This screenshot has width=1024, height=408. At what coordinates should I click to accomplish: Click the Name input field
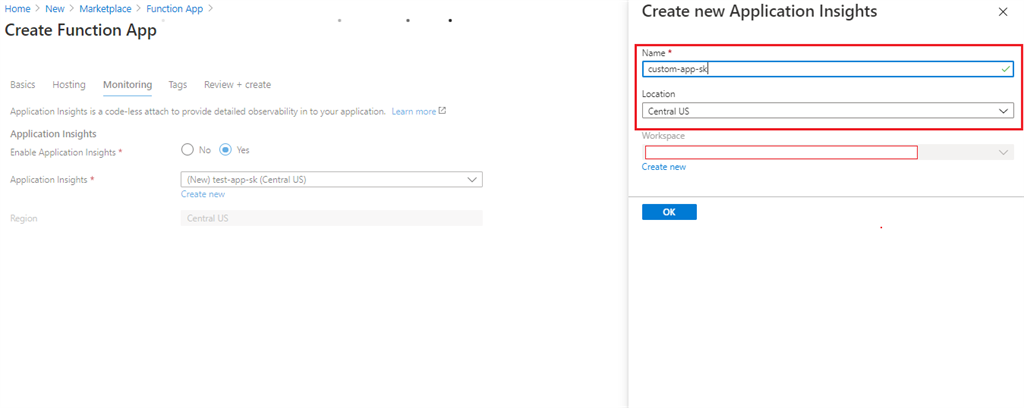coord(827,69)
